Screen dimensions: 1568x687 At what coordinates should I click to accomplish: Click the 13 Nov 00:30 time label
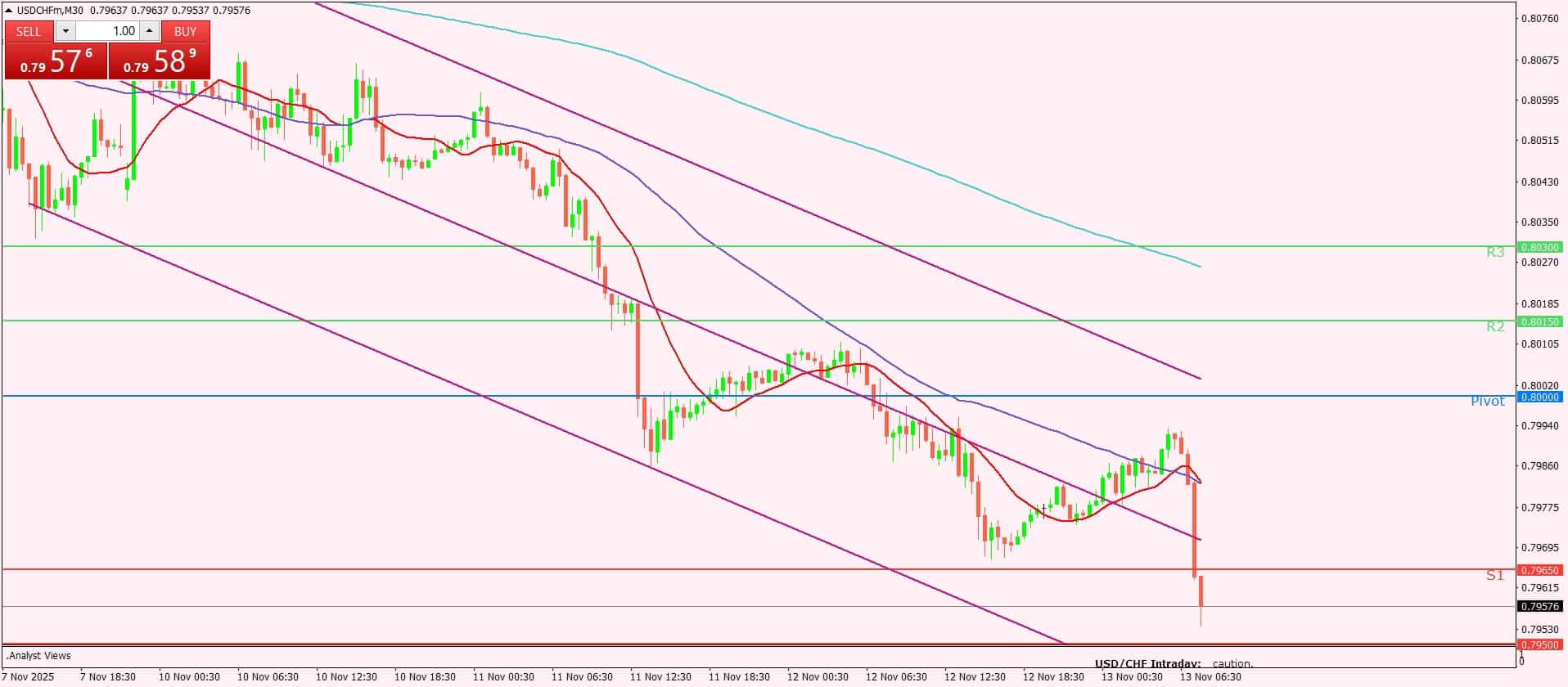click(x=1132, y=676)
